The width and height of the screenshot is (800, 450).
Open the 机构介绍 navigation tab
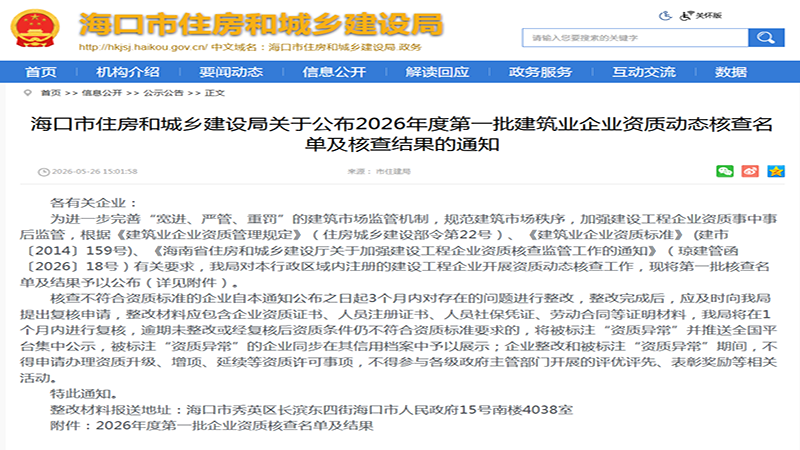pyautogui.click(x=128, y=72)
